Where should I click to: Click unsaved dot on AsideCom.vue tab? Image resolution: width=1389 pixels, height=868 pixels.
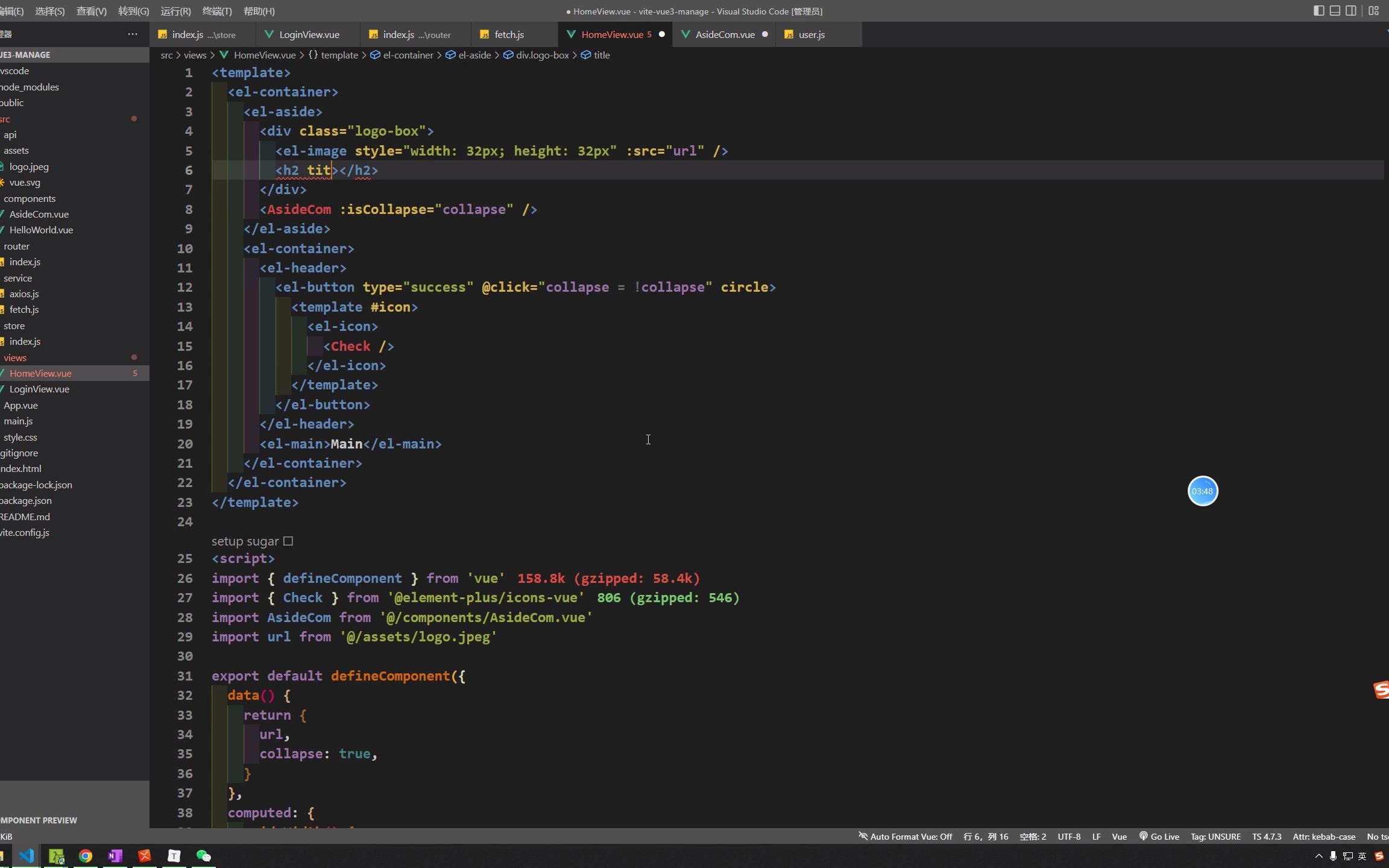(x=765, y=34)
